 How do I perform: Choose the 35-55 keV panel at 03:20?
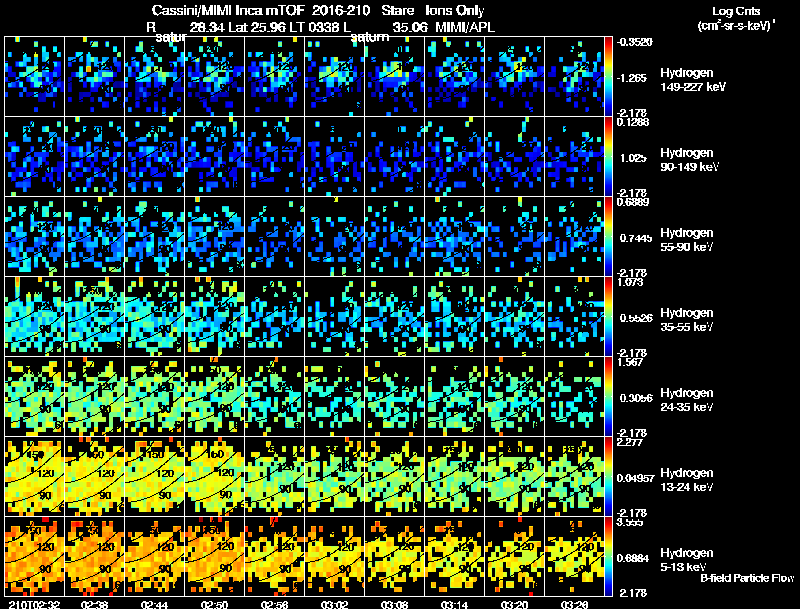514,317
